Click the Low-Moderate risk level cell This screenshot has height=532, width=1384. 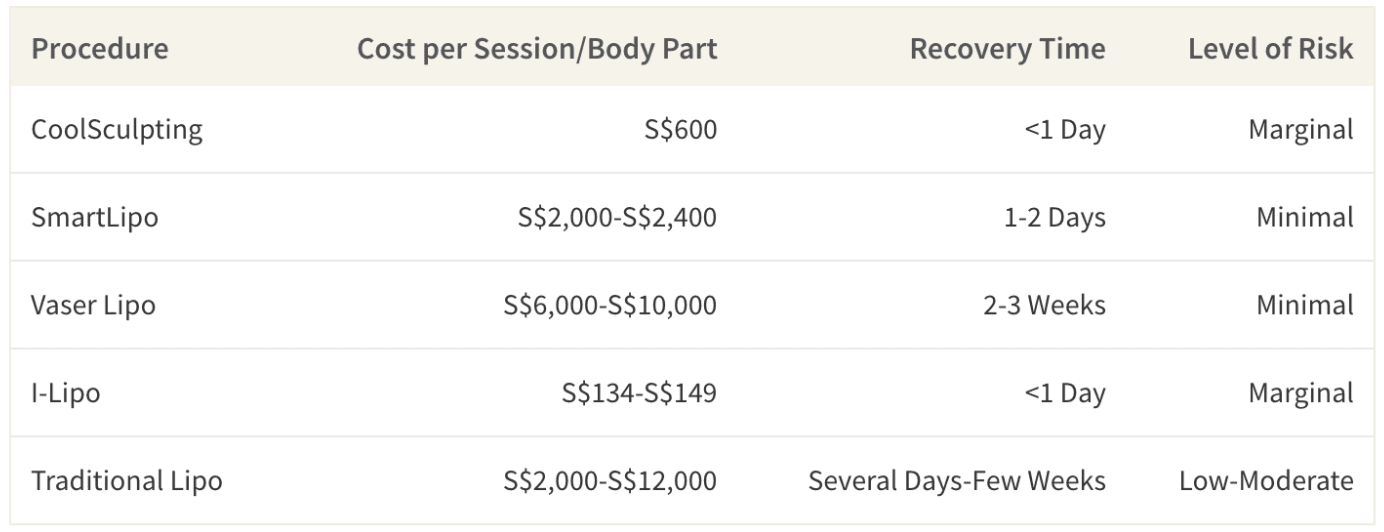[1267, 481]
